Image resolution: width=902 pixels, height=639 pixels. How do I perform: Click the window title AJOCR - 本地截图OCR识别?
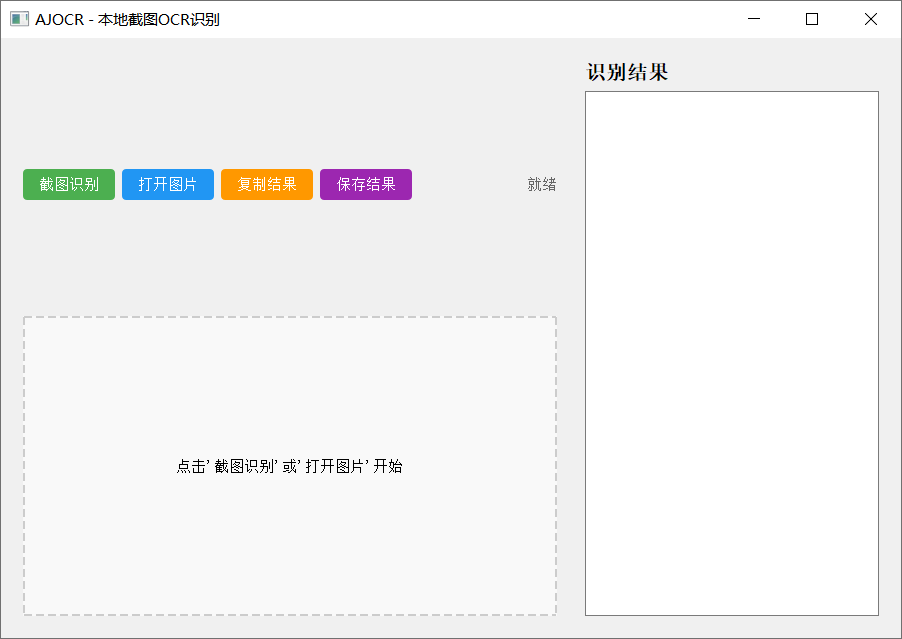[127, 20]
